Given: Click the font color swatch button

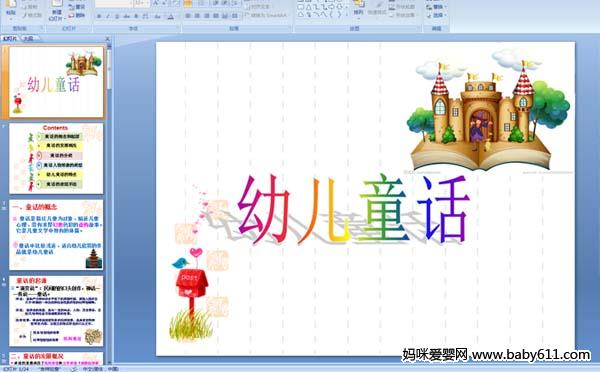Looking at the screenshot, I should point(171,16).
